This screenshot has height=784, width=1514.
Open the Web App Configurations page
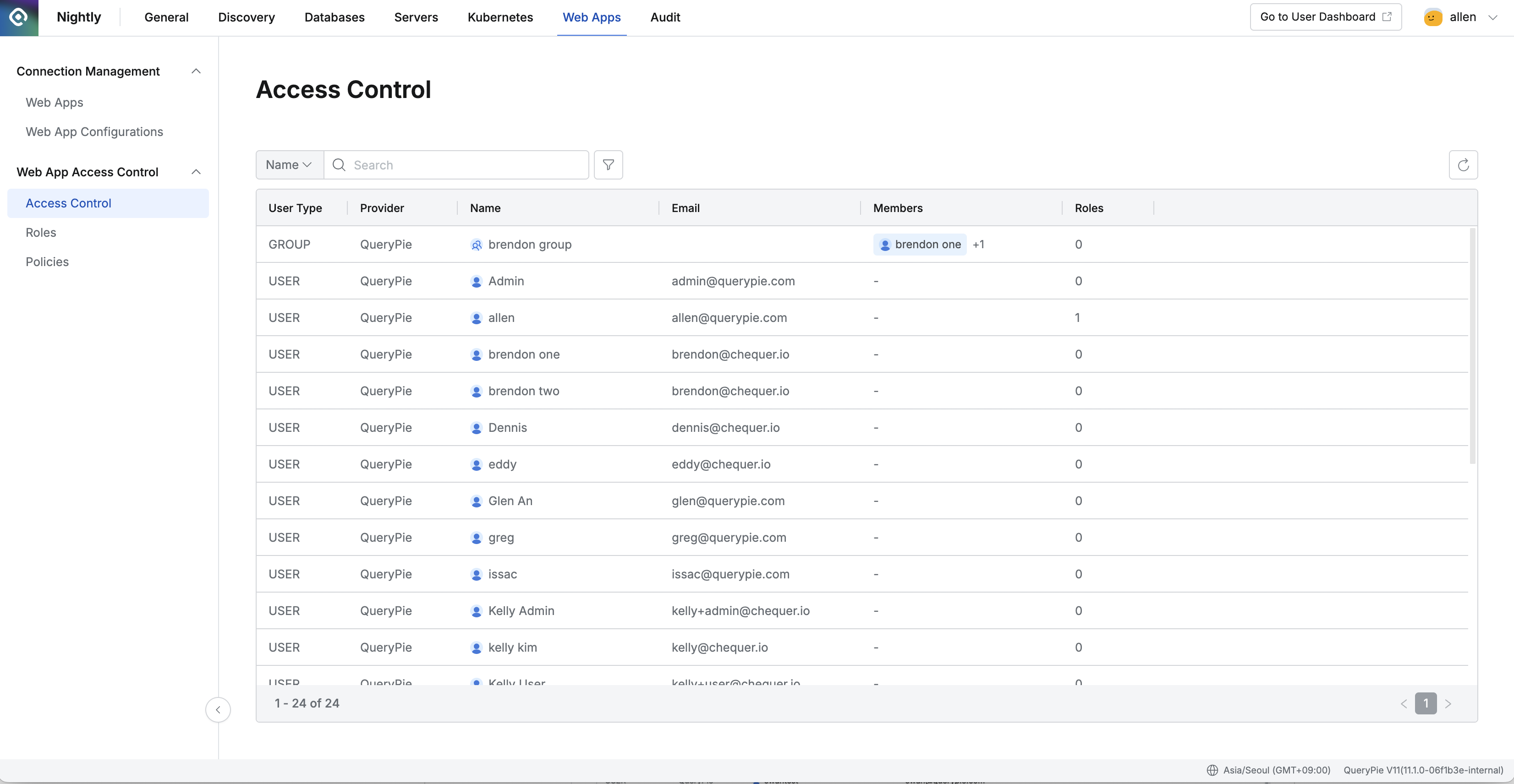(94, 131)
